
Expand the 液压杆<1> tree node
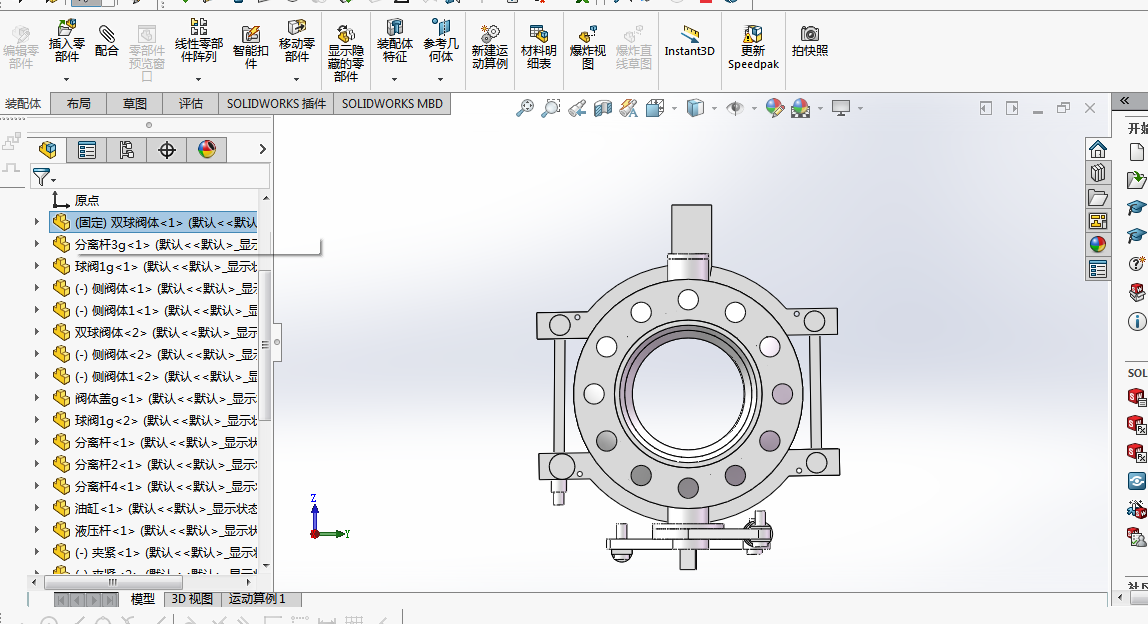37,530
